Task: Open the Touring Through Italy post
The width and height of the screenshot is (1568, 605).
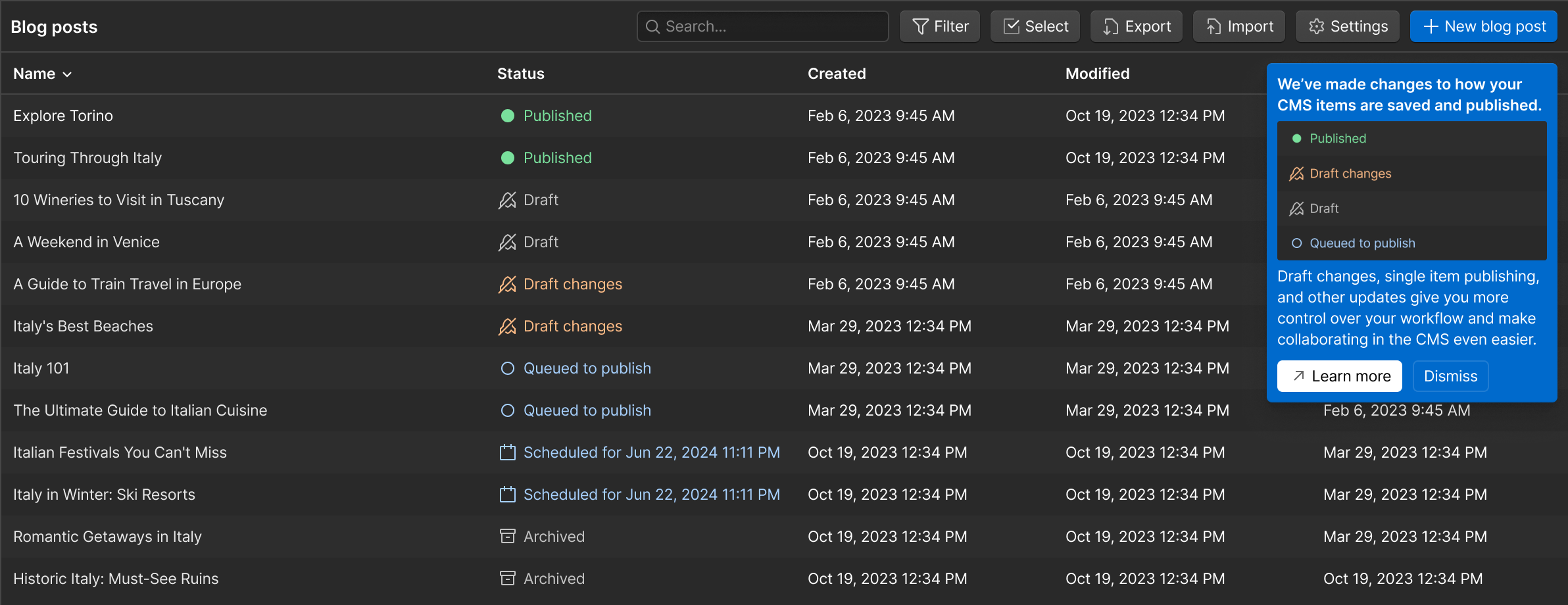Action: [x=87, y=158]
